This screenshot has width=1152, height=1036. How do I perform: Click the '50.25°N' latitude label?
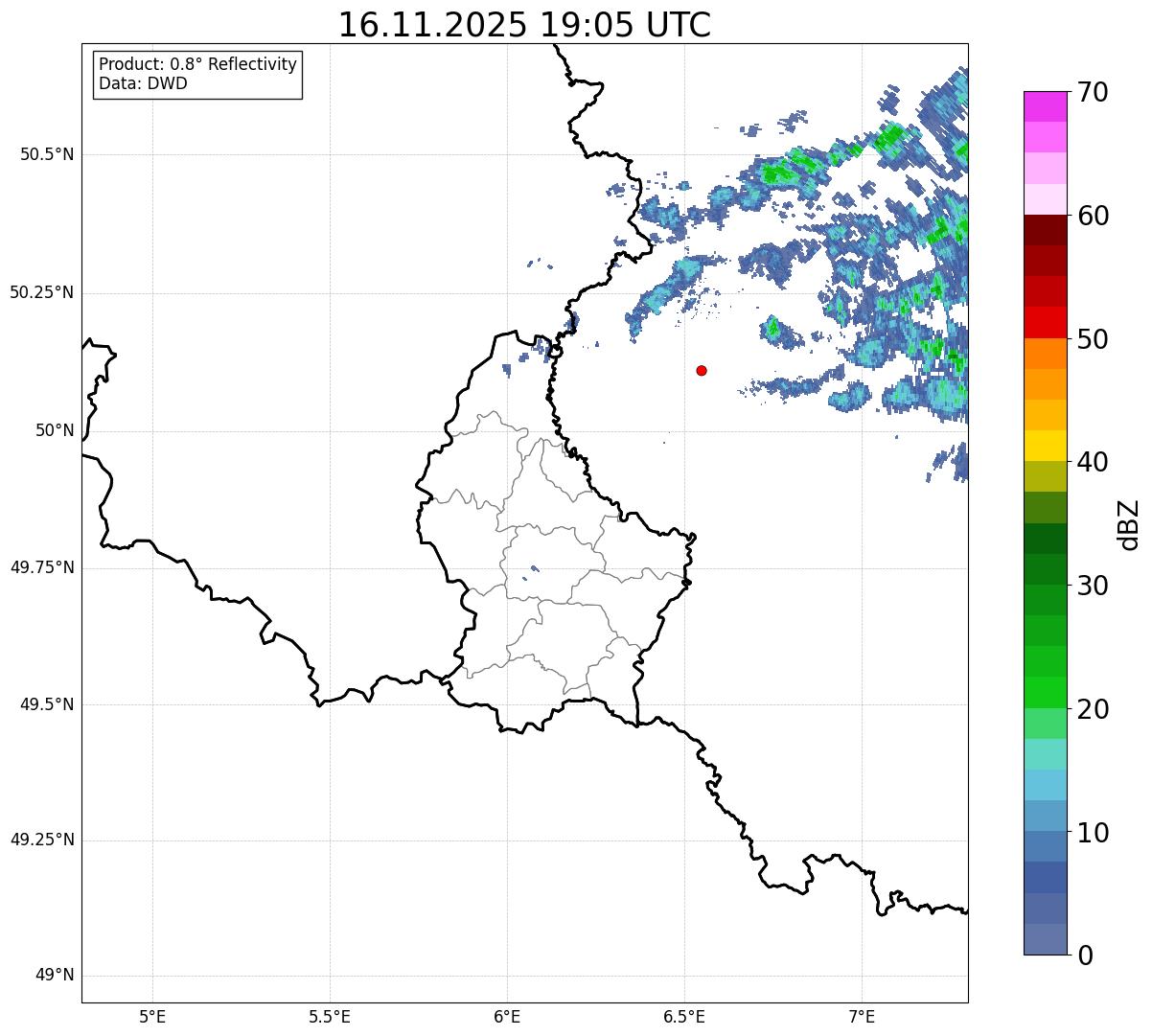pyautogui.click(x=42, y=292)
